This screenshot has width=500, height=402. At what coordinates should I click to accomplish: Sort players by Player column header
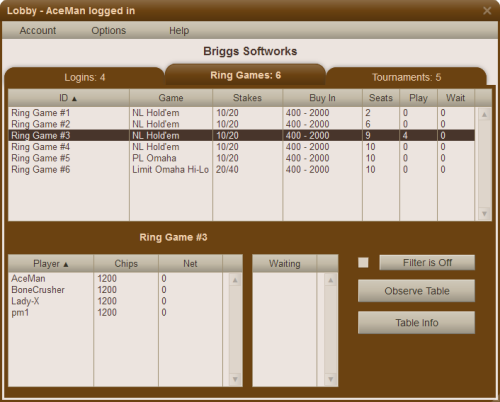(x=51, y=264)
